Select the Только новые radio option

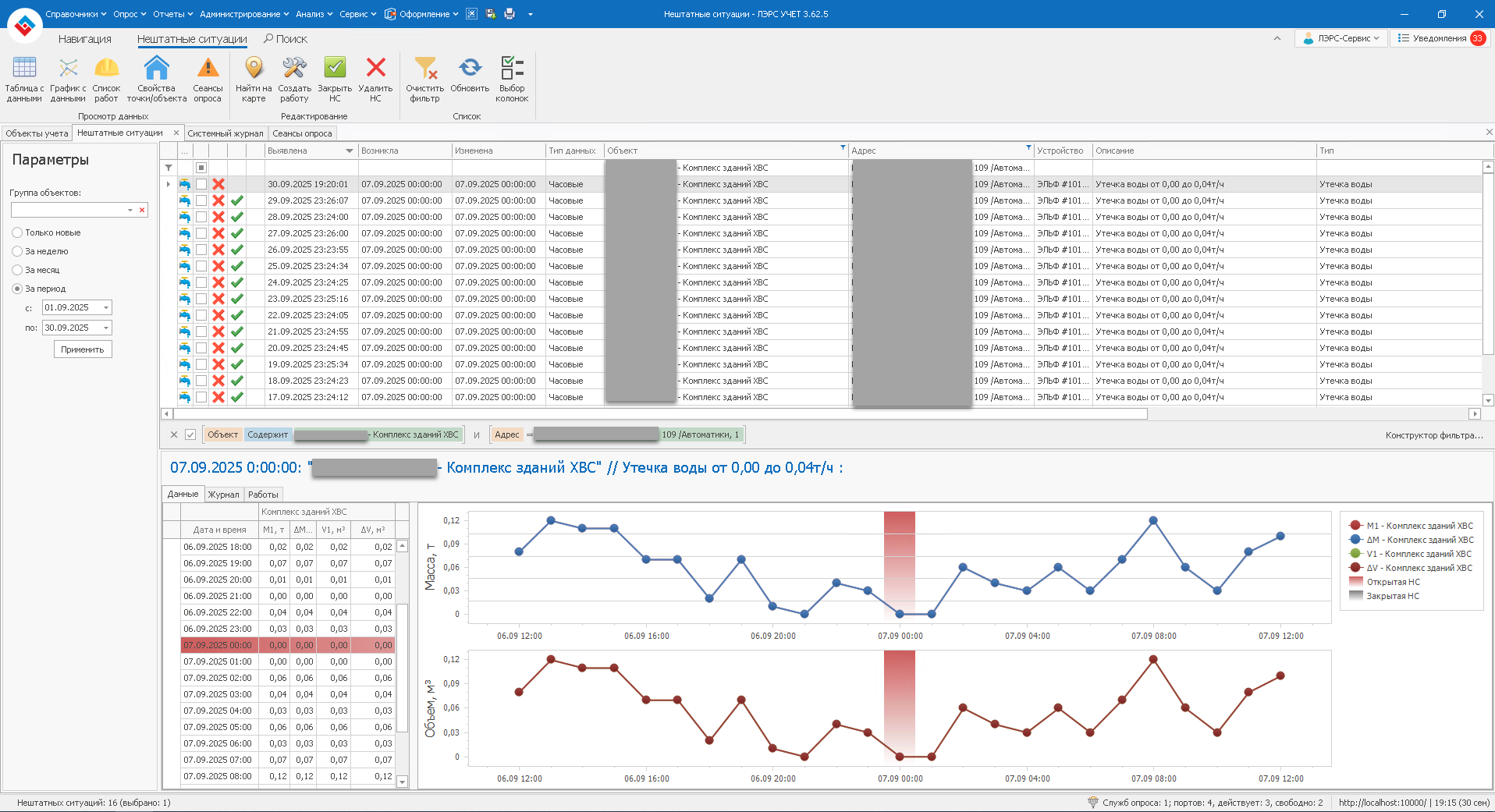(17, 232)
